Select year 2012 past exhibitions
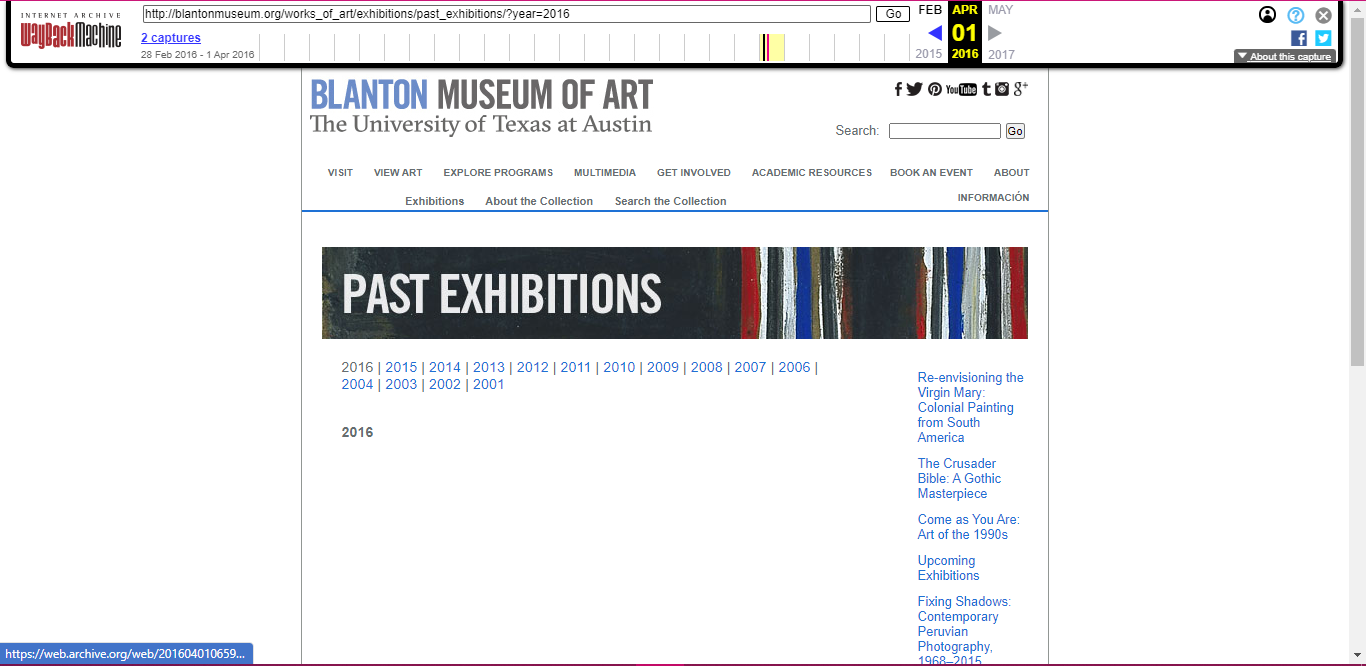Screen dimensions: 1366x666 click(x=532, y=367)
